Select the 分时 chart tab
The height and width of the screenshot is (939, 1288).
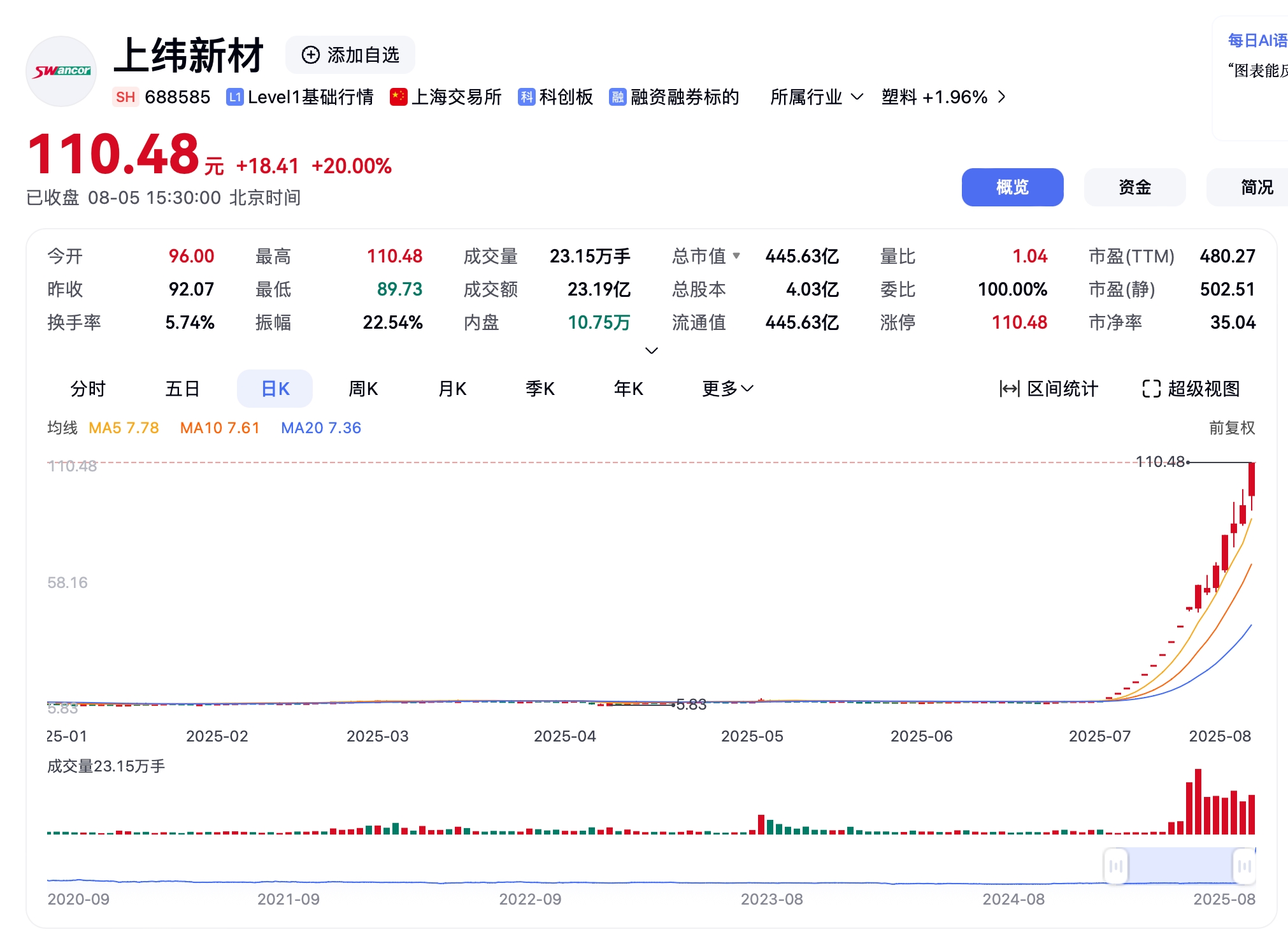[88, 389]
